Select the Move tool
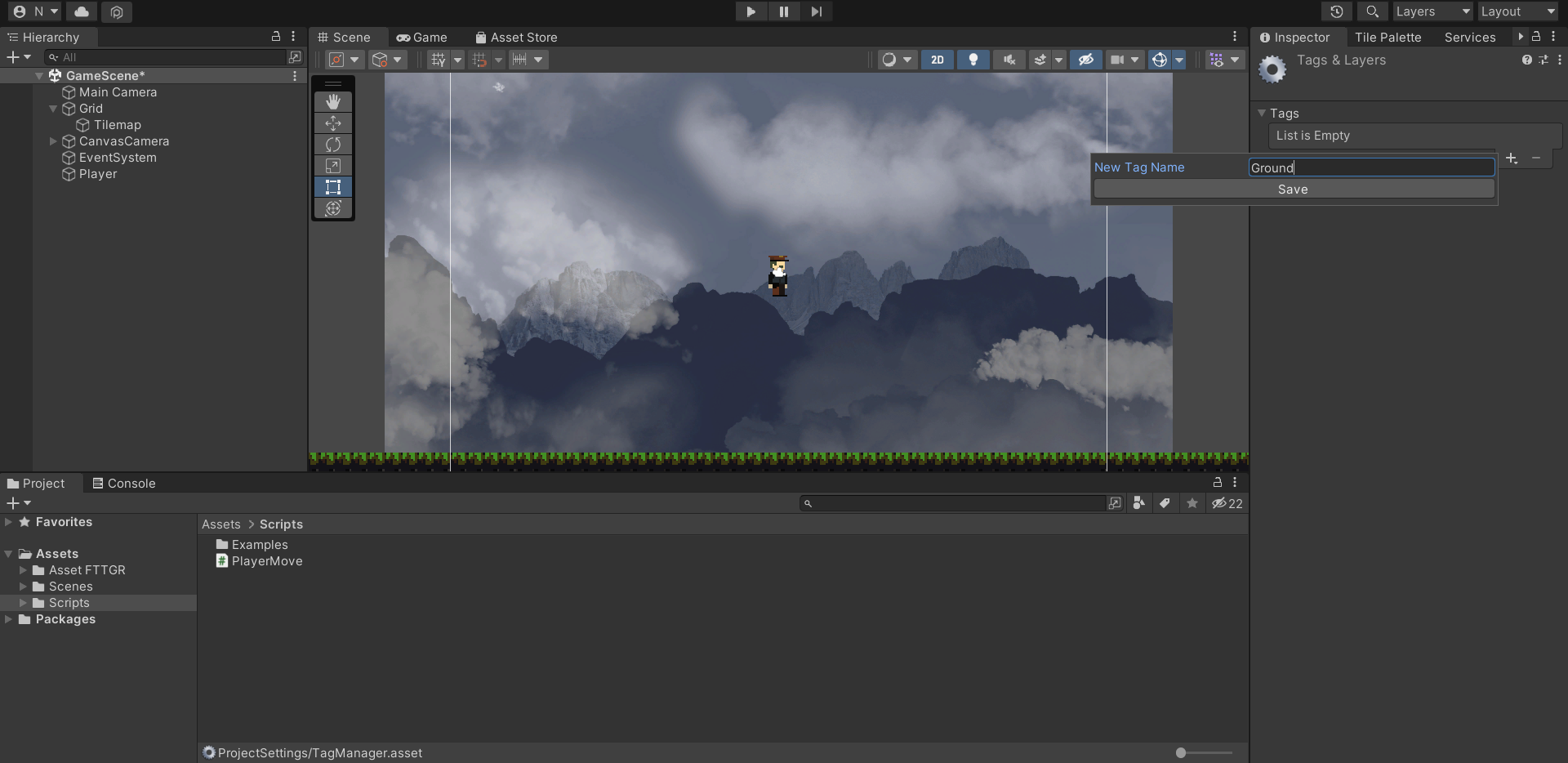This screenshot has width=1568, height=763. click(x=333, y=123)
